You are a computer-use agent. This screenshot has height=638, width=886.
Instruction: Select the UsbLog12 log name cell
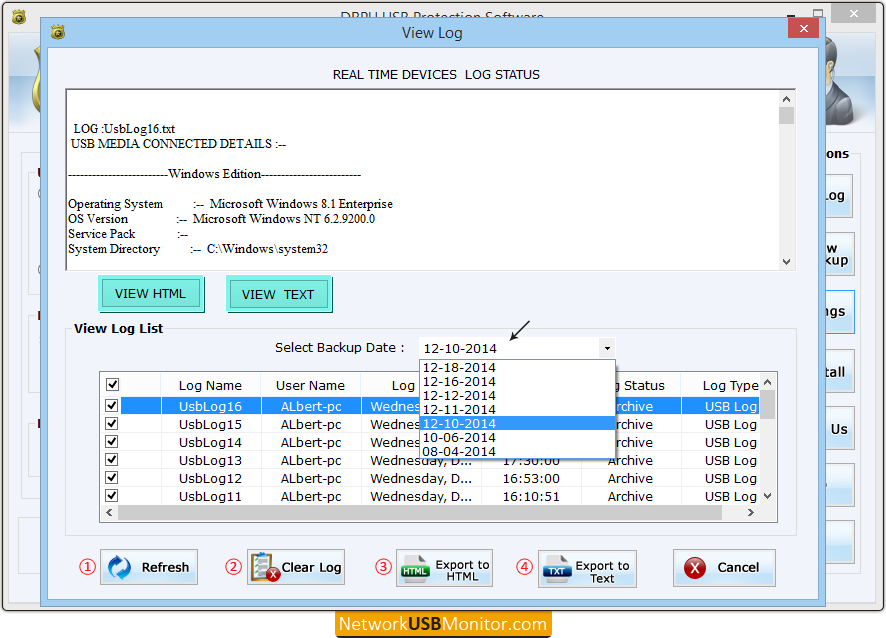point(210,479)
